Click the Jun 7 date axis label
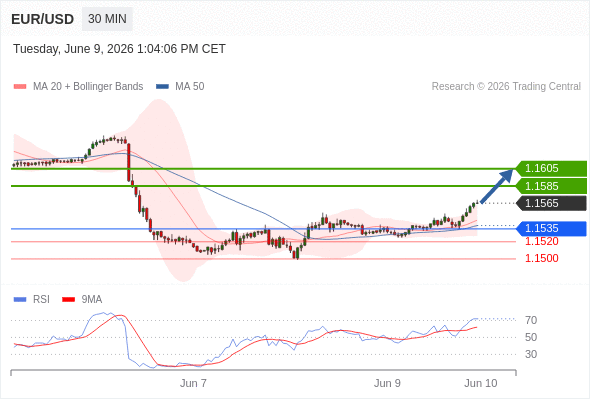 [193, 383]
